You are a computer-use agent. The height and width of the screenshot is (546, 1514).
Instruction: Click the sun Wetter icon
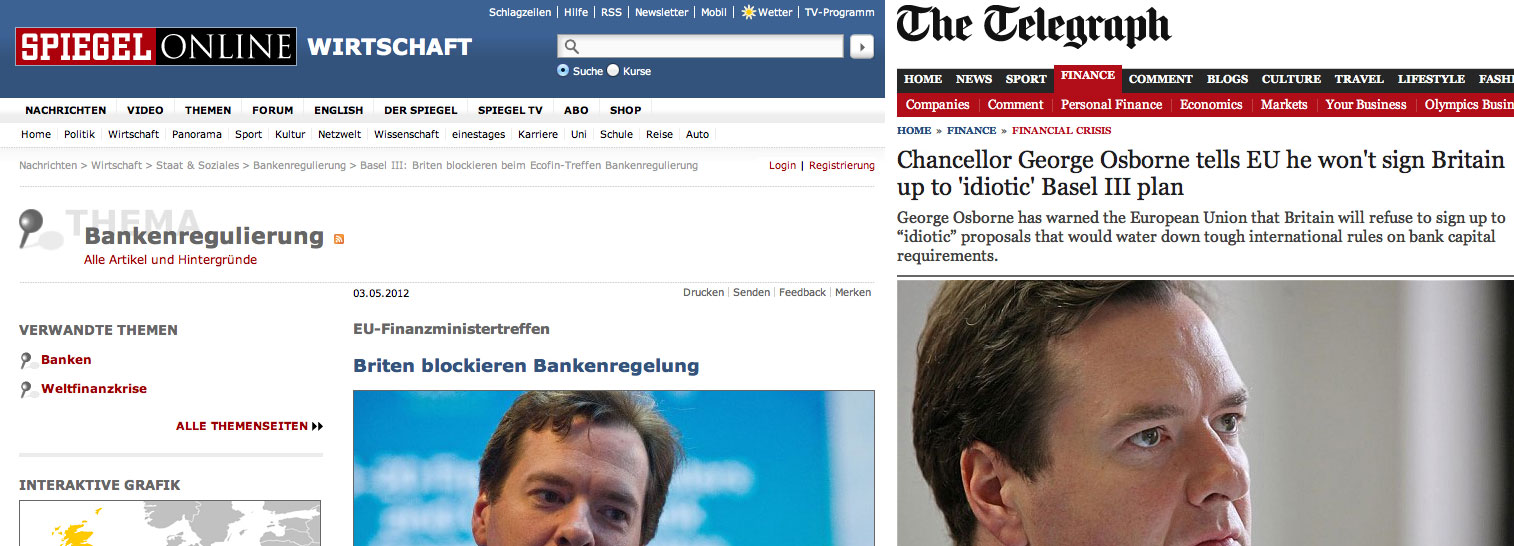pyautogui.click(x=748, y=12)
